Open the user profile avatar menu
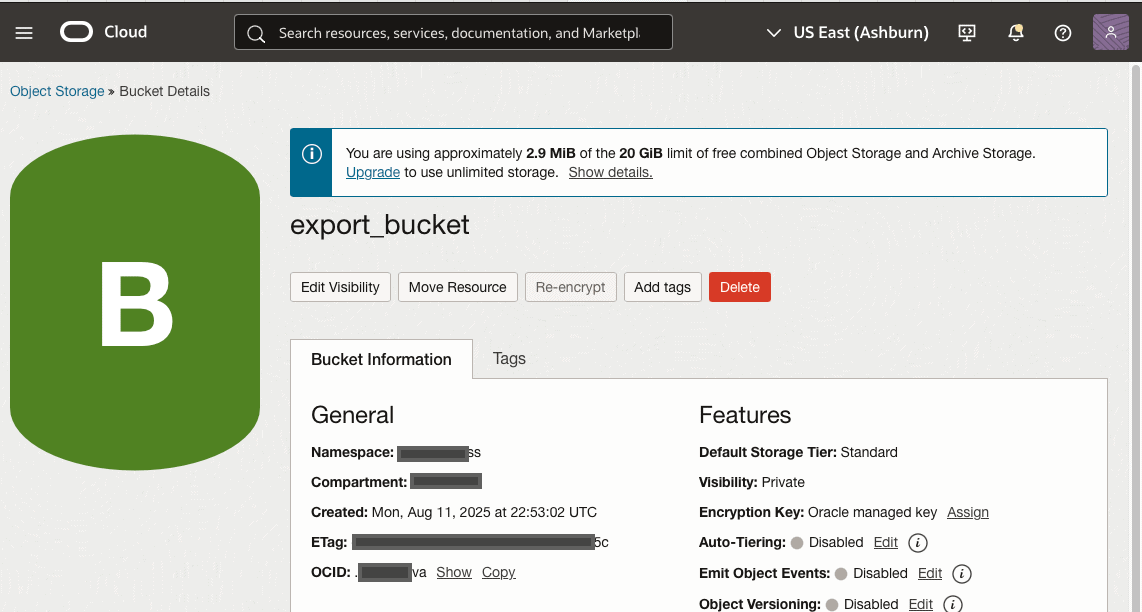The height and width of the screenshot is (612, 1142). click(x=1111, y=33)
